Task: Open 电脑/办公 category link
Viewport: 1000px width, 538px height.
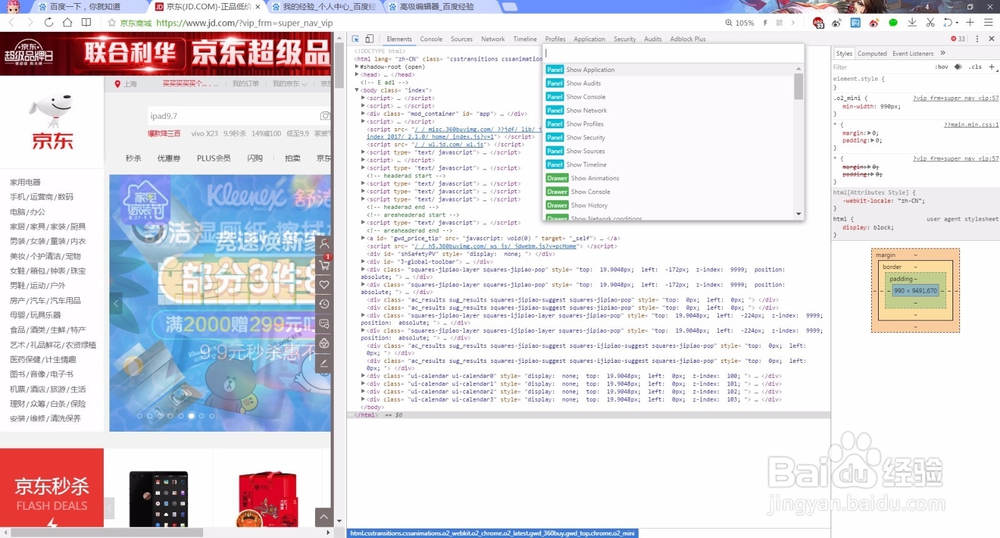Action: click(x=27, y=212)
